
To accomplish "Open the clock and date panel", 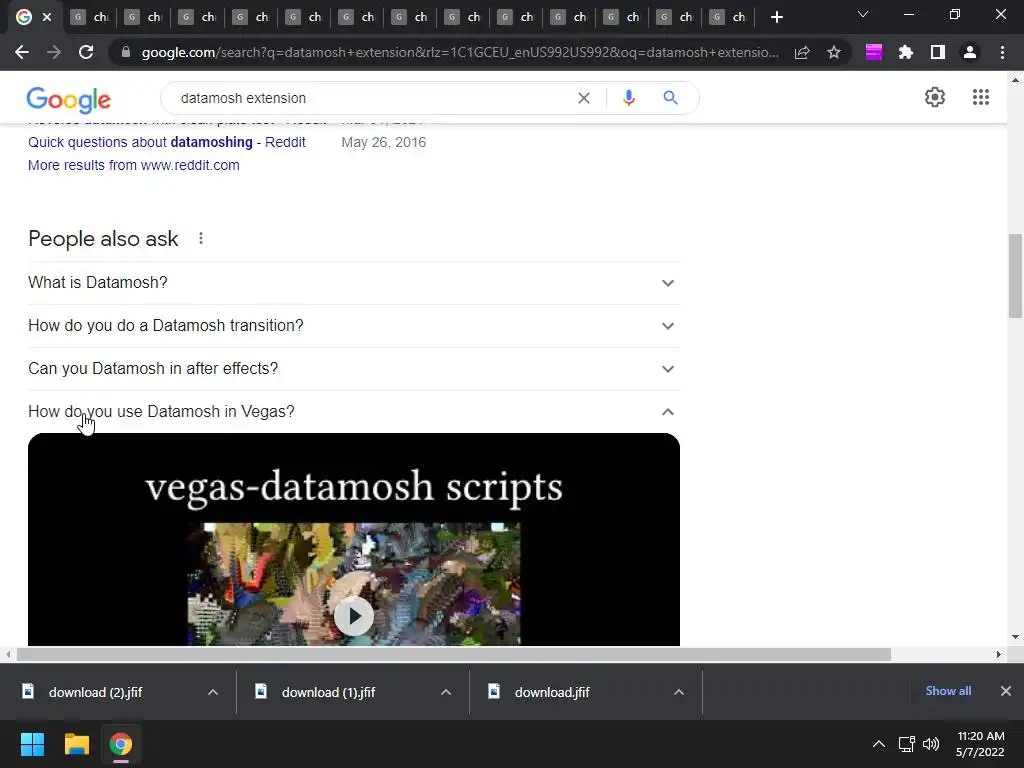I will pos(980,744).
